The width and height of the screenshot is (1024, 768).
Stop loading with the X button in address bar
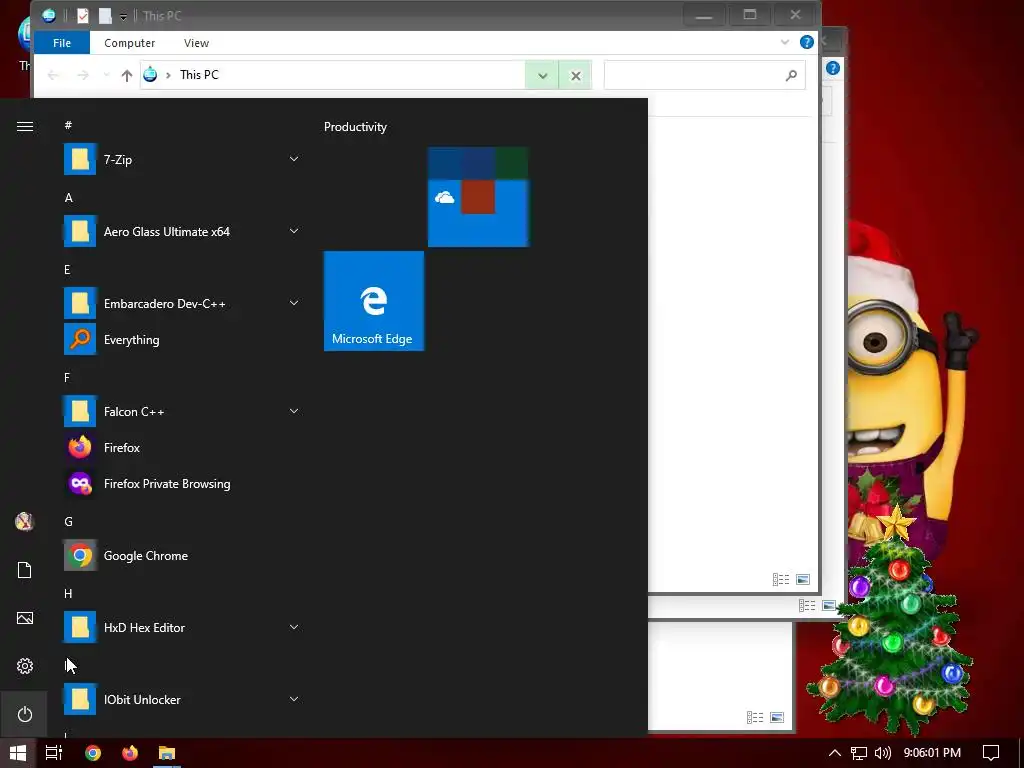click(x=575, y=76)
